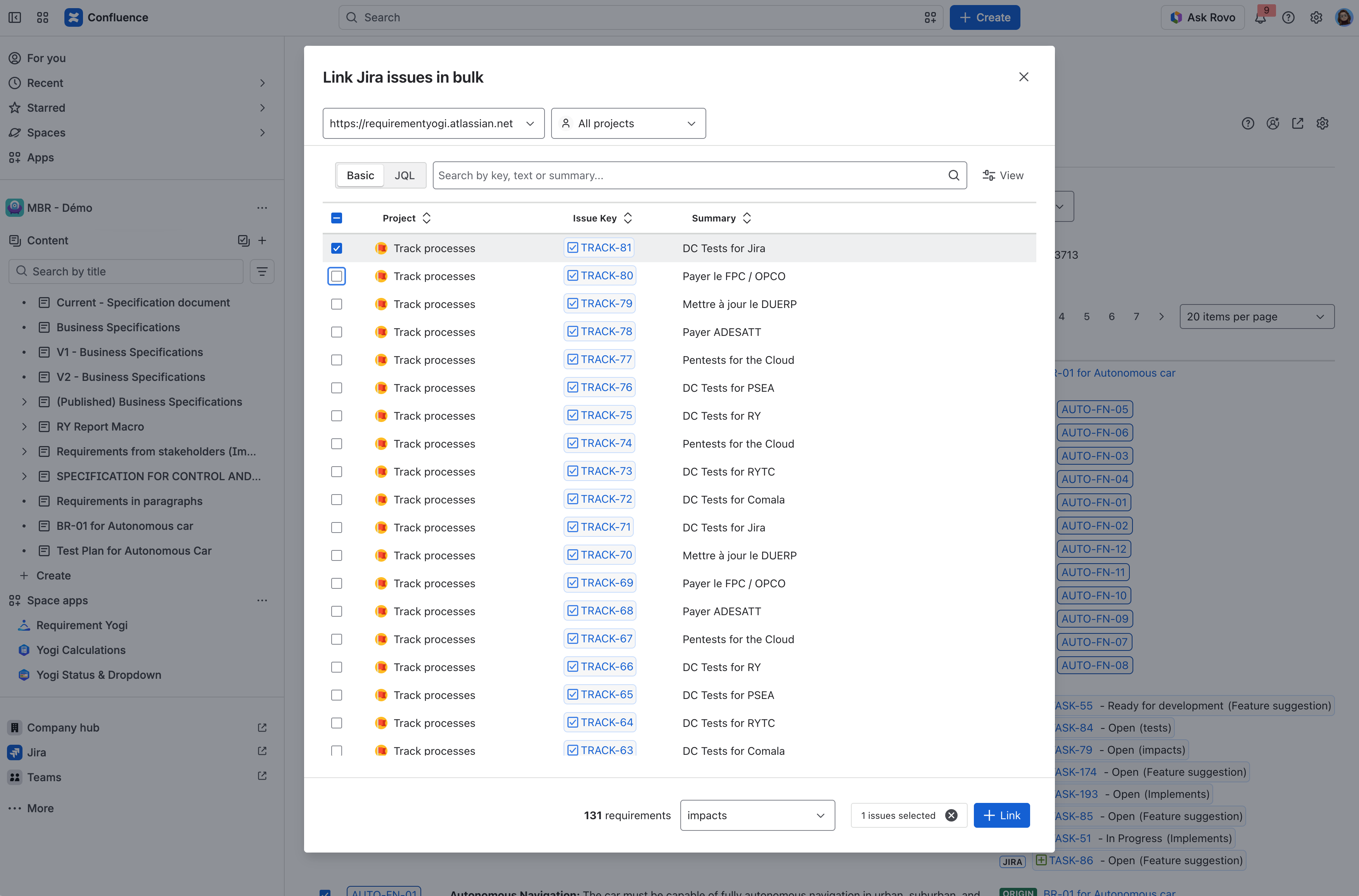Uncheck the TRACK-81 row checkbox
Screen dimensions: 1359x896
pos(337,248)
